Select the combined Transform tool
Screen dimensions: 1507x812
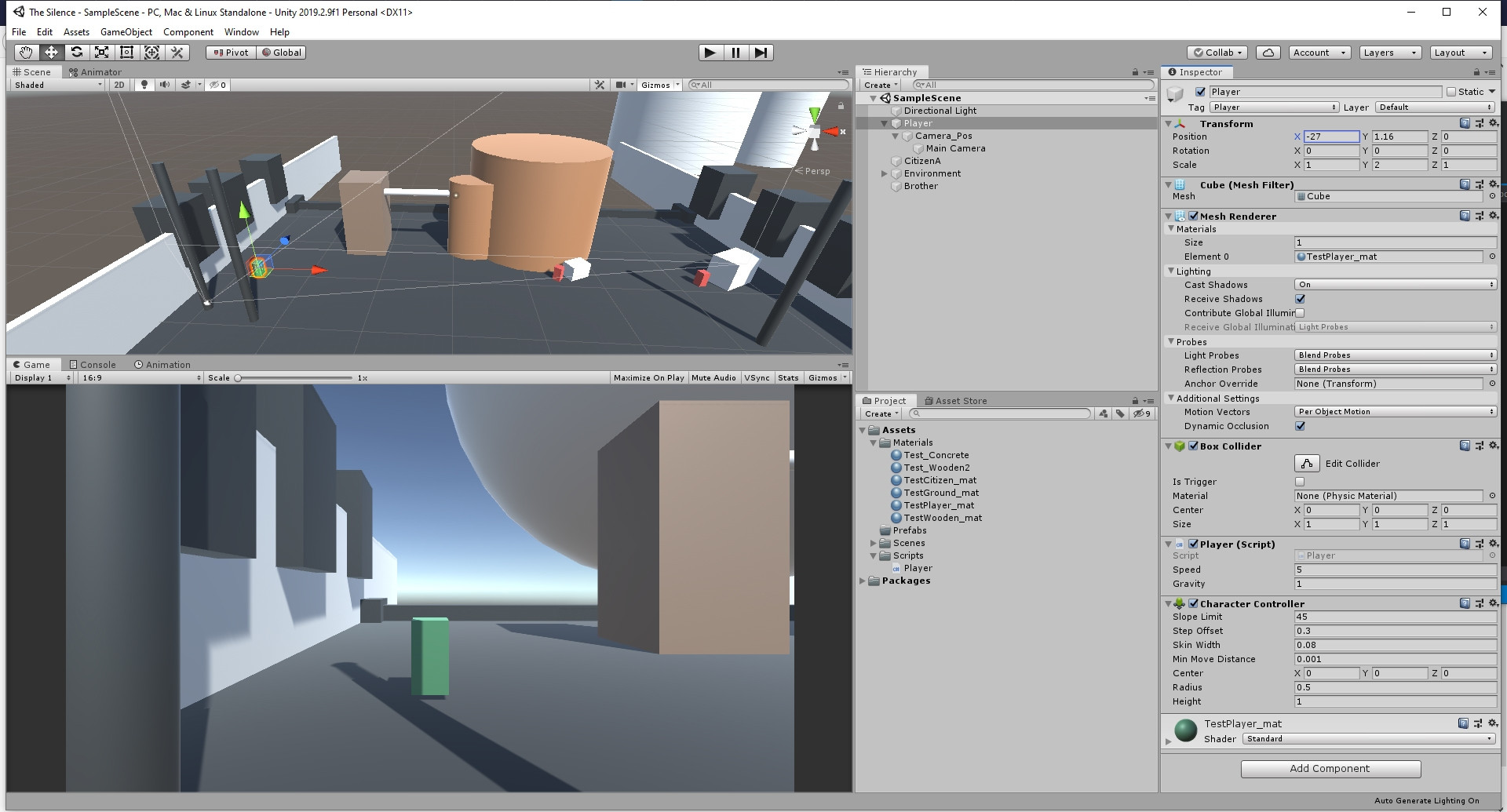pos(151,53)
